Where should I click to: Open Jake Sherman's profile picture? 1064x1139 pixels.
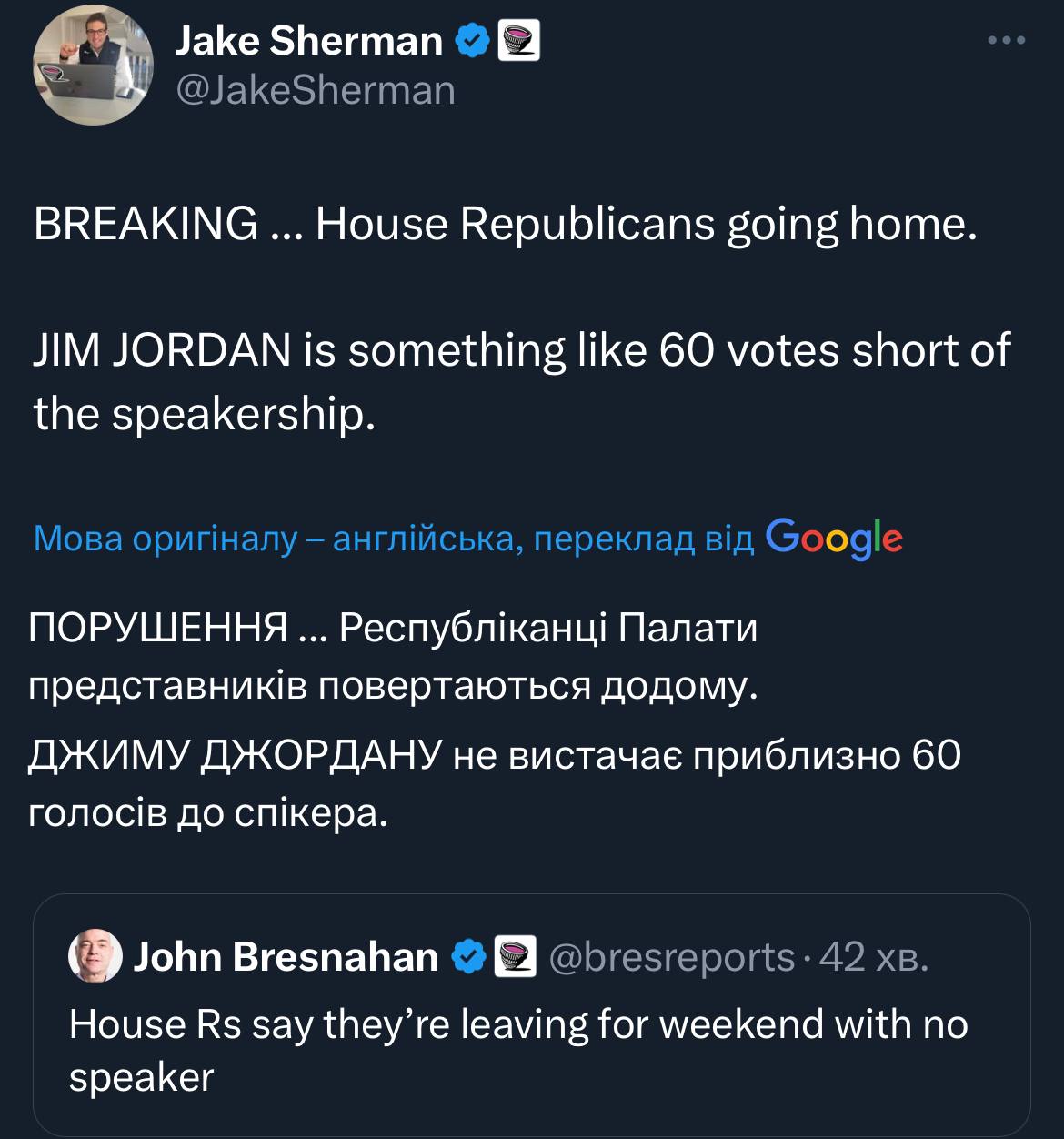pos(94,65)
